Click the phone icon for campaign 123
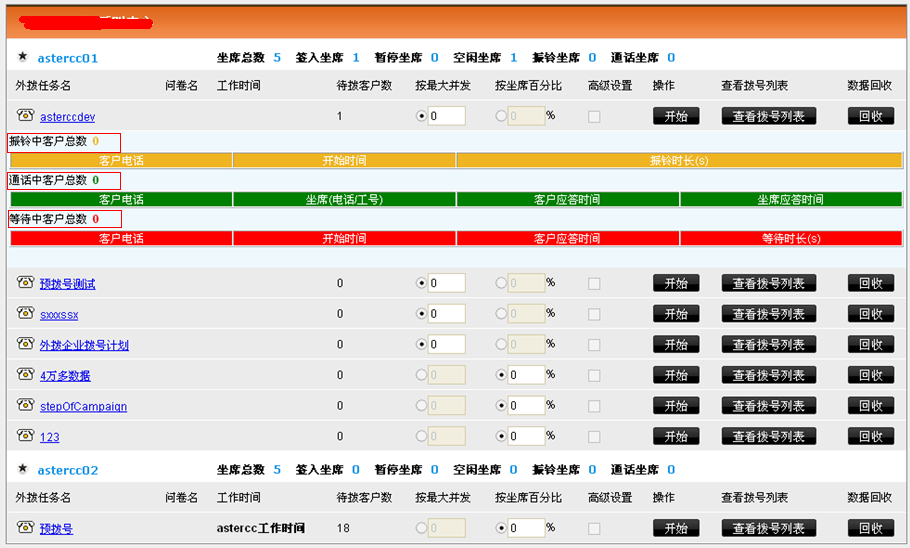The image size is (910, 548). point(26,436)
